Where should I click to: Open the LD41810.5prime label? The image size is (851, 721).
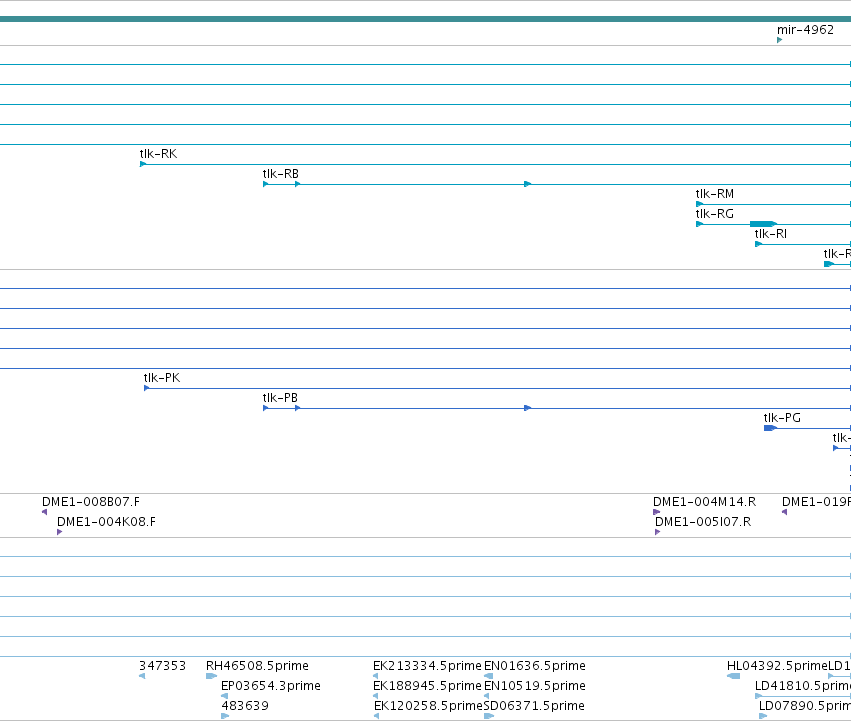(803, 686)
